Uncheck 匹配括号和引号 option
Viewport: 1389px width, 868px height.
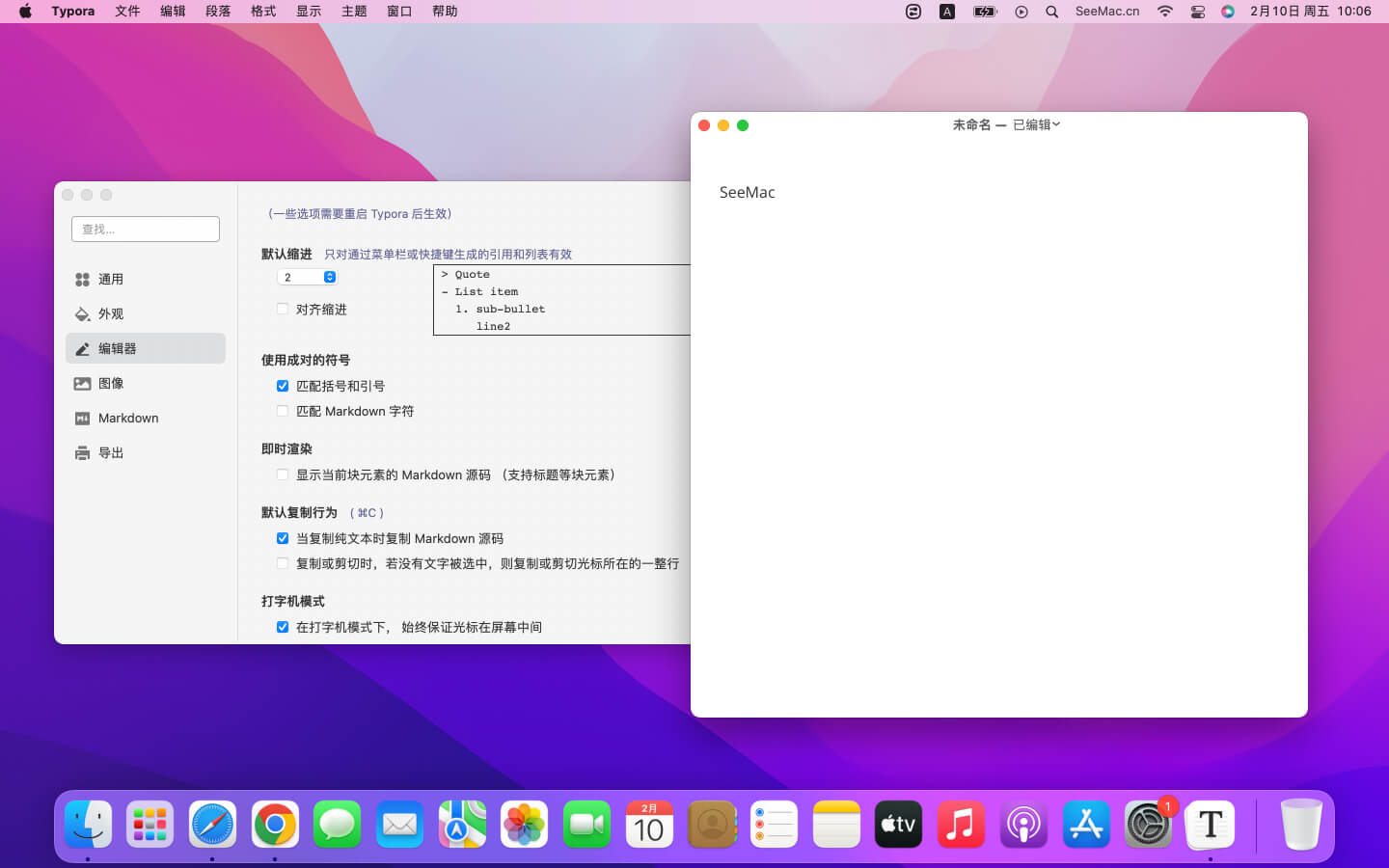pyautogui.click(x=283, y=386)
